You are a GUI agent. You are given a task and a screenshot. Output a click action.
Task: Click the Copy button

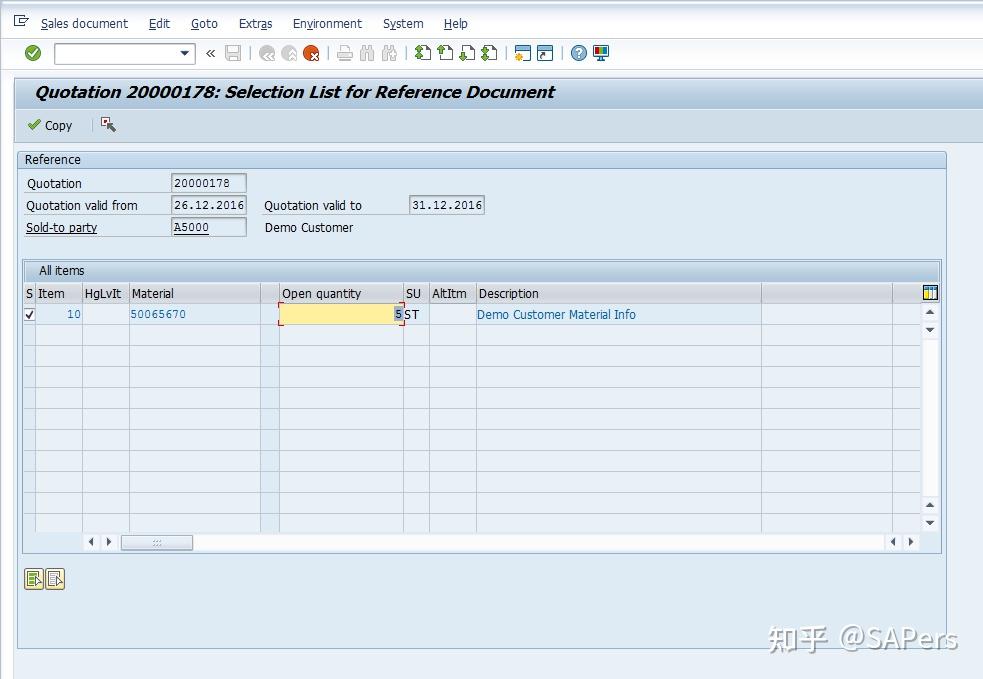[48, 124]
